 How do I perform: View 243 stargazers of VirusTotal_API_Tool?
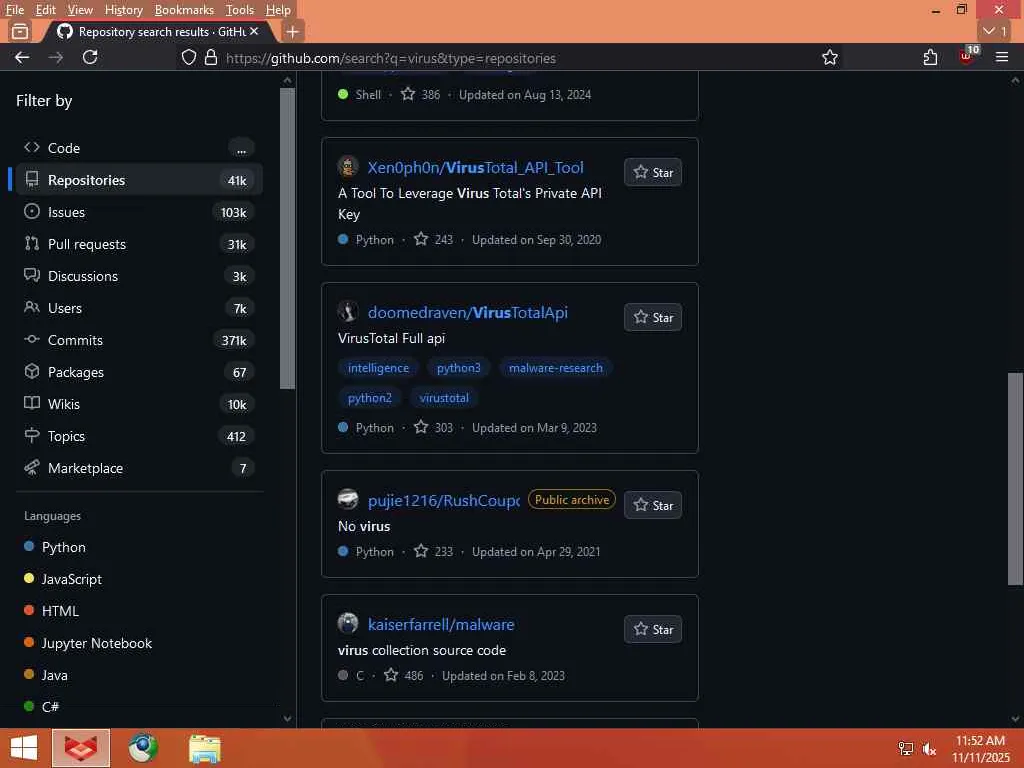pyautogui.click(x=434, y=240)
